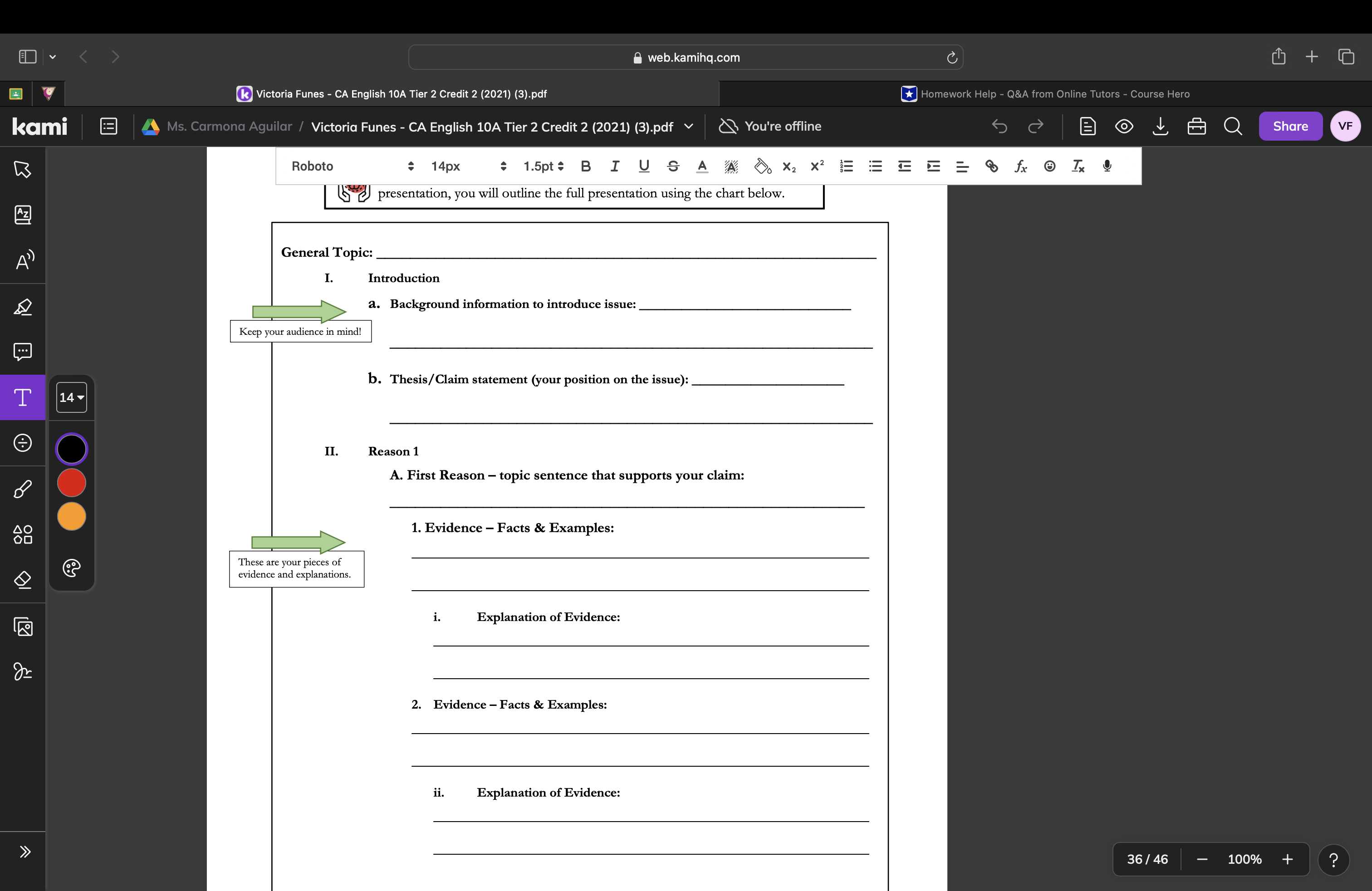Switch to the Course Hero browser tab
This screenshot has height=891, width=1372.
click(1046, 93)
